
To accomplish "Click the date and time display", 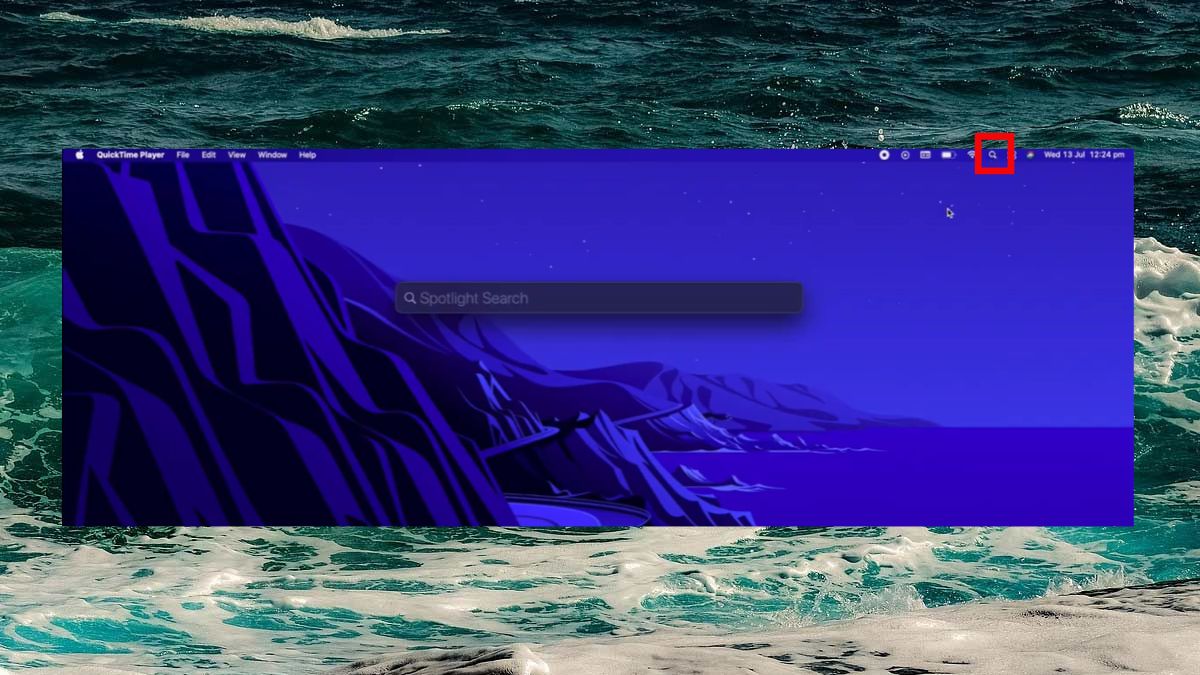I will (1085, 155).
